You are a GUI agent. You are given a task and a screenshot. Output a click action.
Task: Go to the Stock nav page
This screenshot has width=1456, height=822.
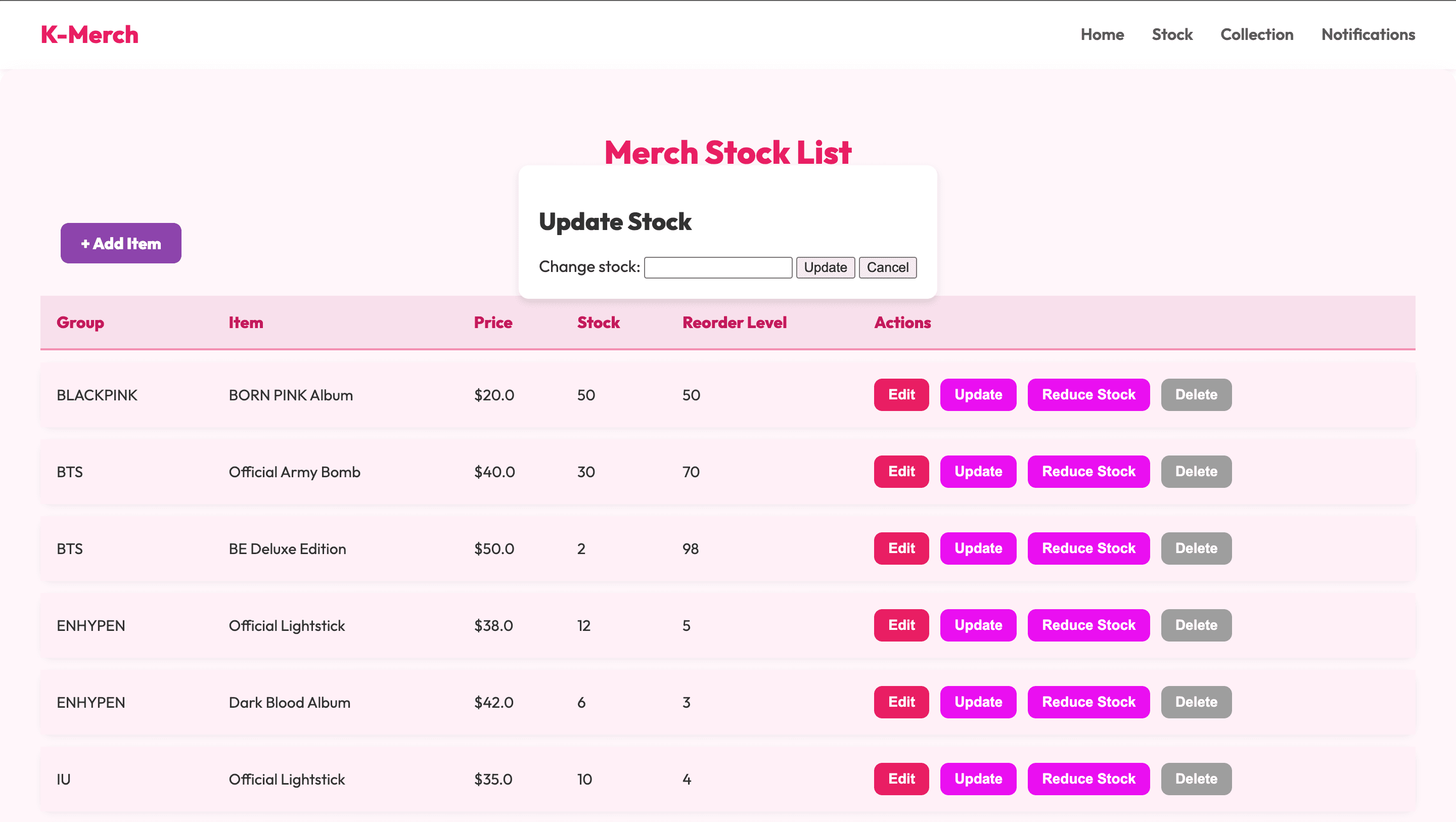click(1172, 34)
